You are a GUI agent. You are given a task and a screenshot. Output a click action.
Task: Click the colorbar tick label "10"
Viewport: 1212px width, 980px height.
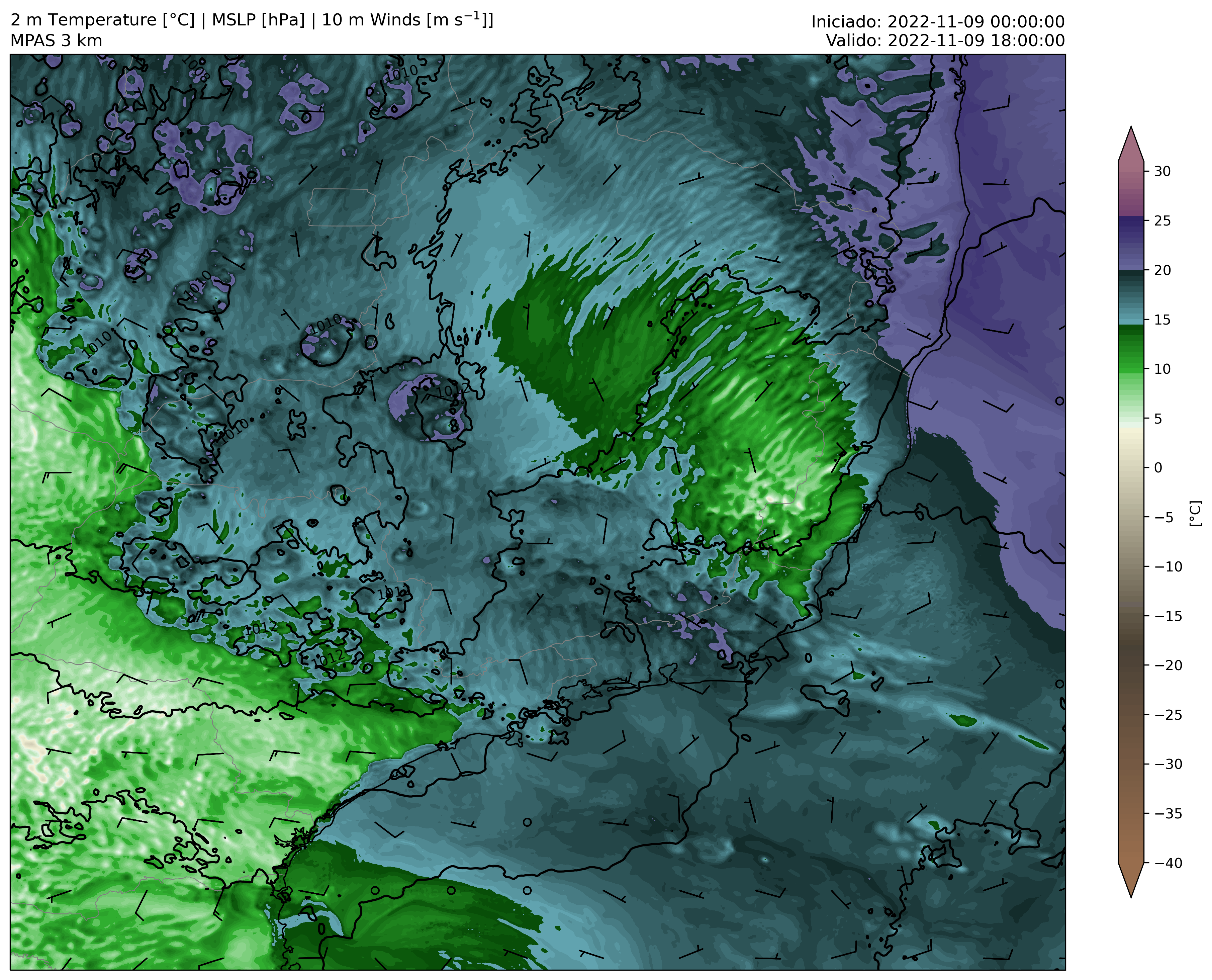1162,369
